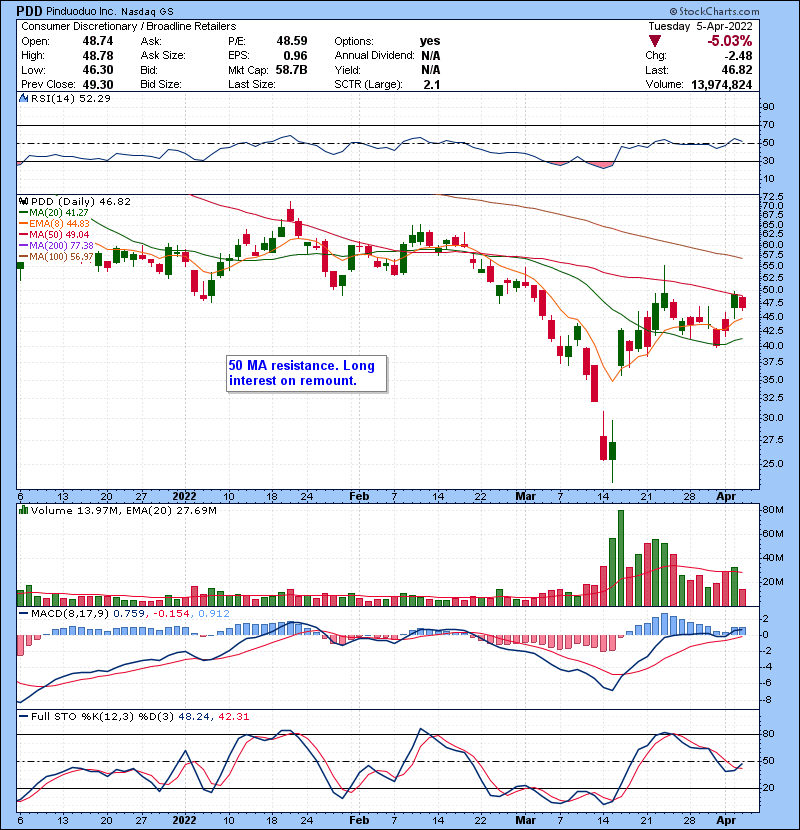Screen dimensions: 800x830
Task: Click the 25.0 tick on the price axis
Action: 772,464
